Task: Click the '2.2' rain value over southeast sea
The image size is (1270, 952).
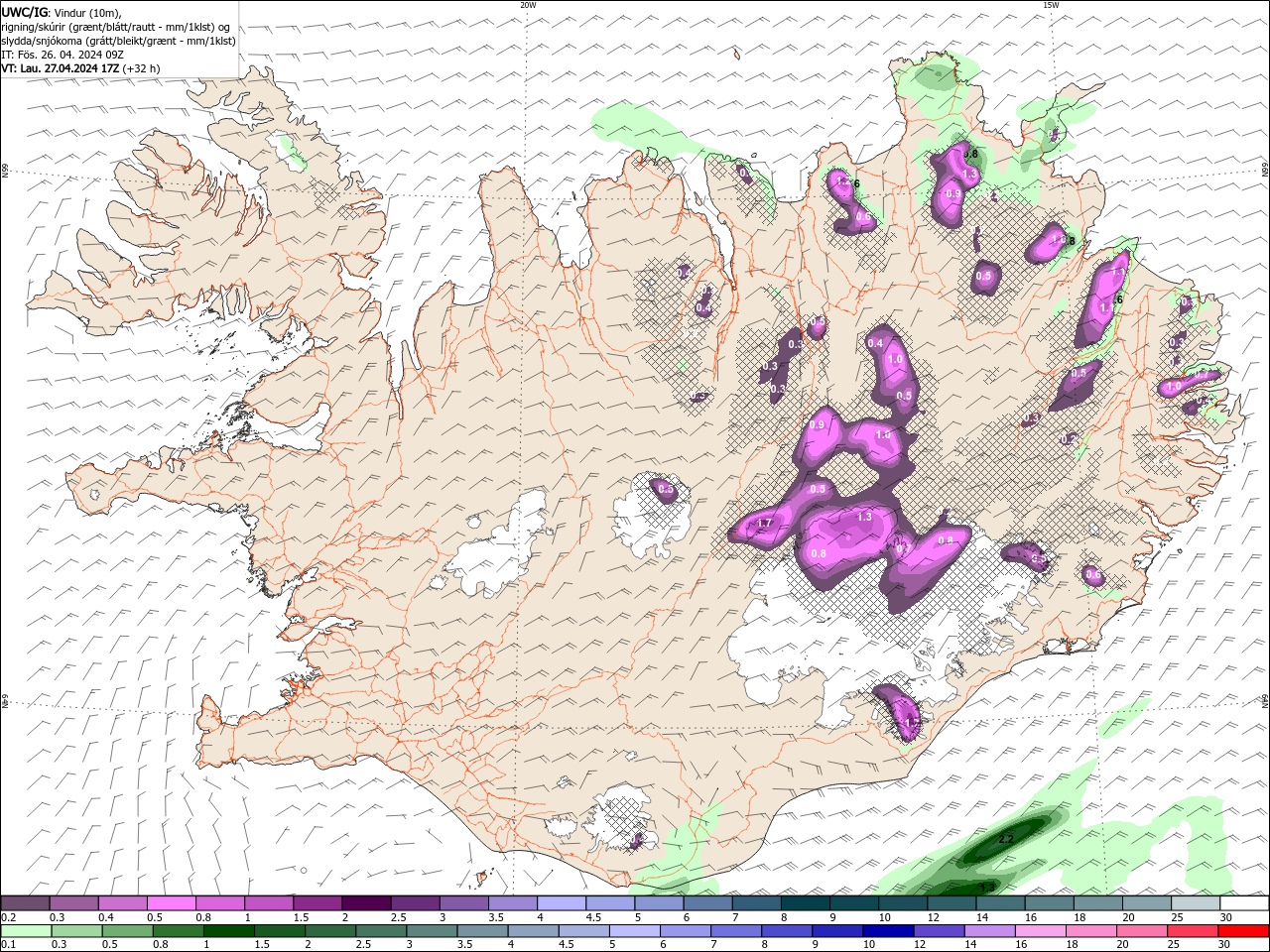Action: point(1006,839)
